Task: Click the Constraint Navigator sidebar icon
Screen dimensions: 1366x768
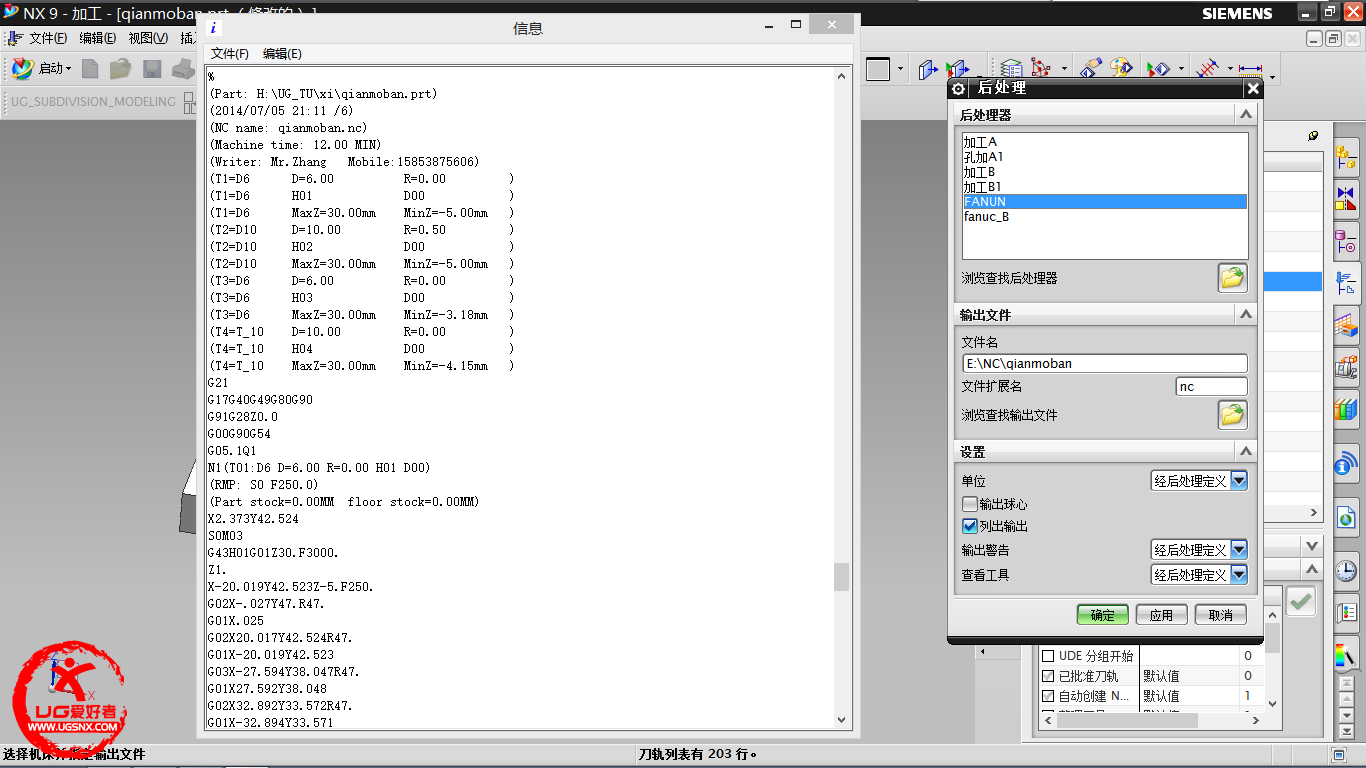Action: [1346, 197]
